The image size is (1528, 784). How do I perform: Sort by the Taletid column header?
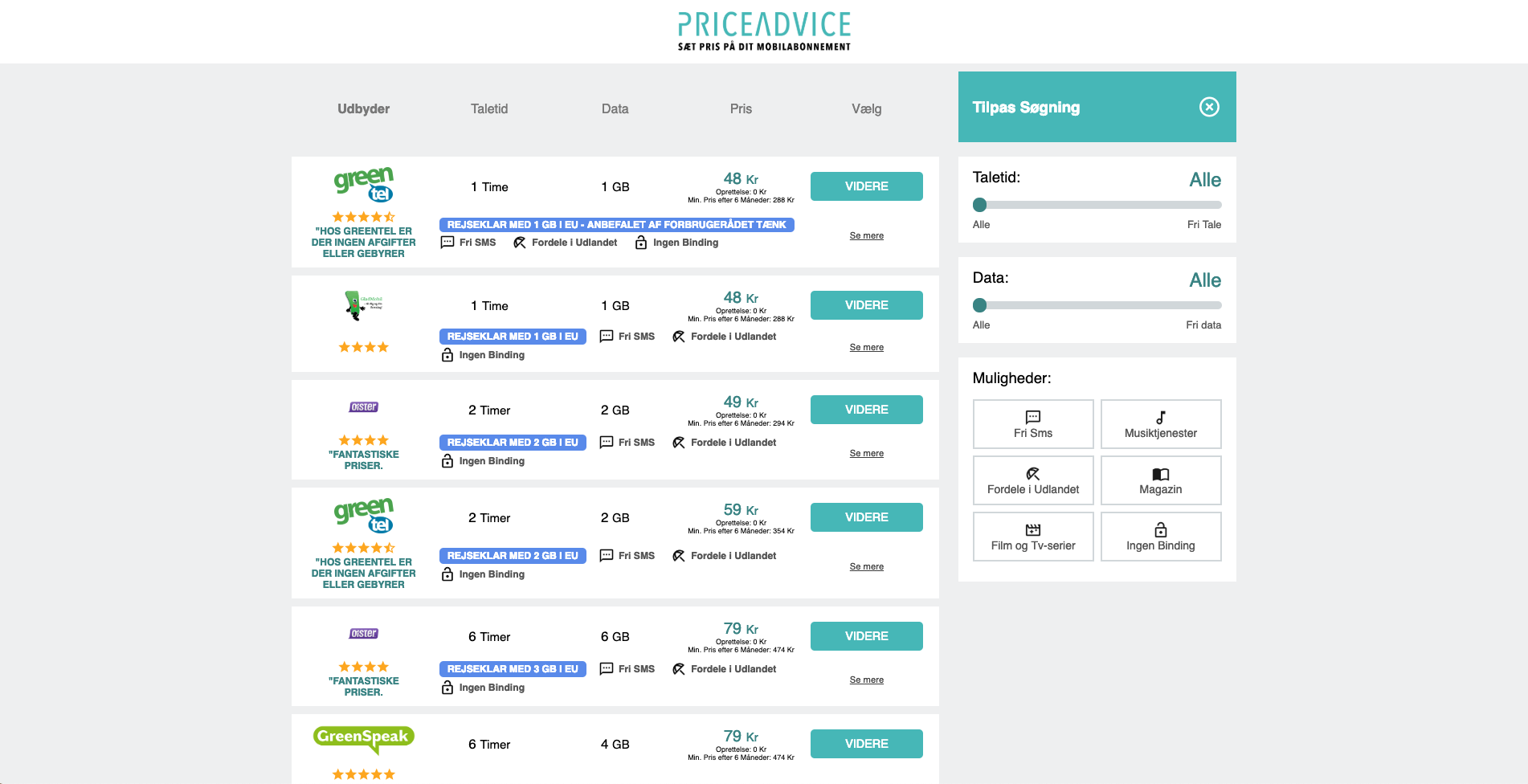click(489, 108)
